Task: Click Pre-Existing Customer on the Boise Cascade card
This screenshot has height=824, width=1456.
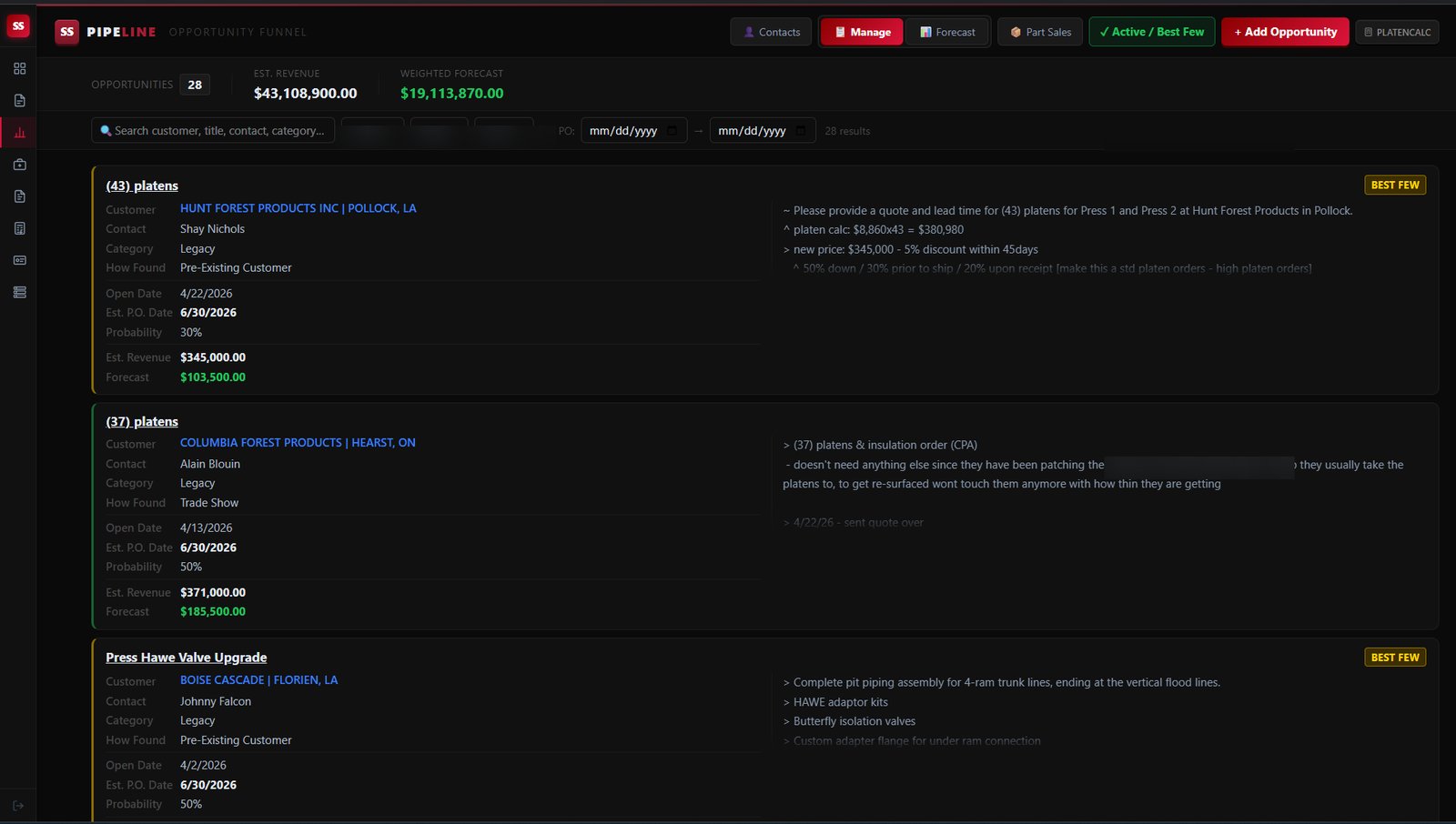Action: pyautogui.click(x=236, y=740)
